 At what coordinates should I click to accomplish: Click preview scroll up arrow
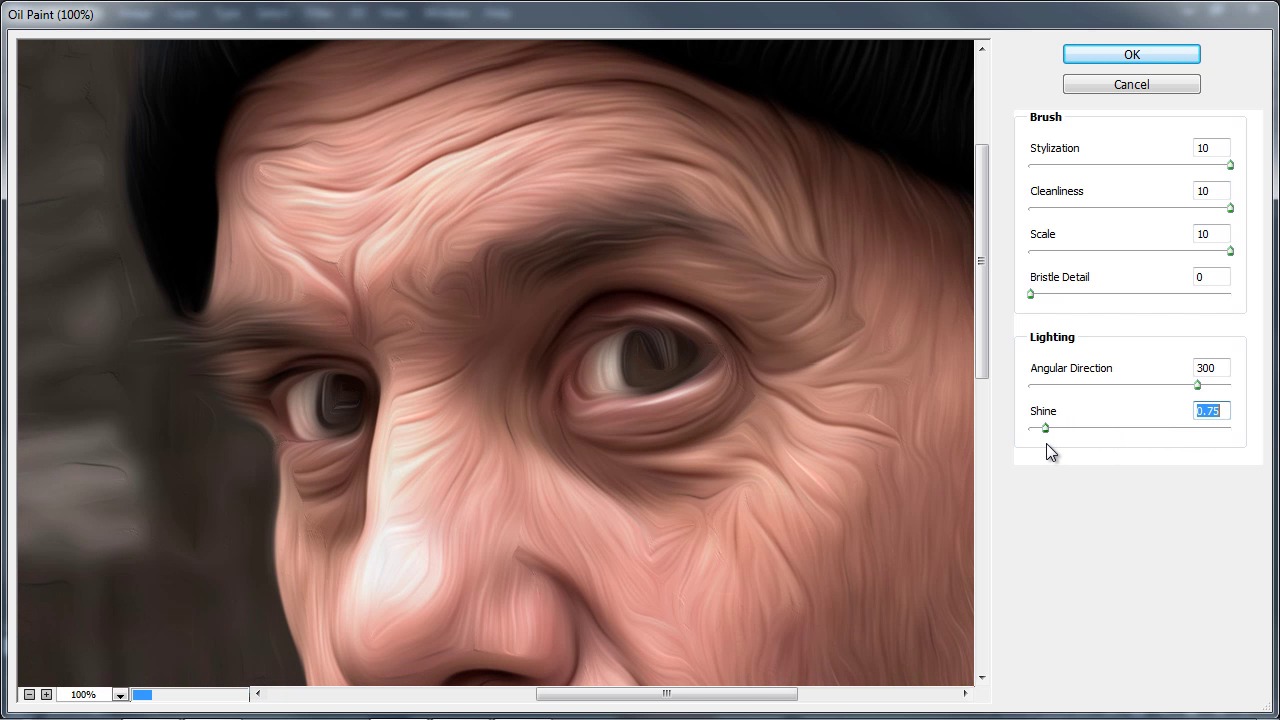click(982, 49)
